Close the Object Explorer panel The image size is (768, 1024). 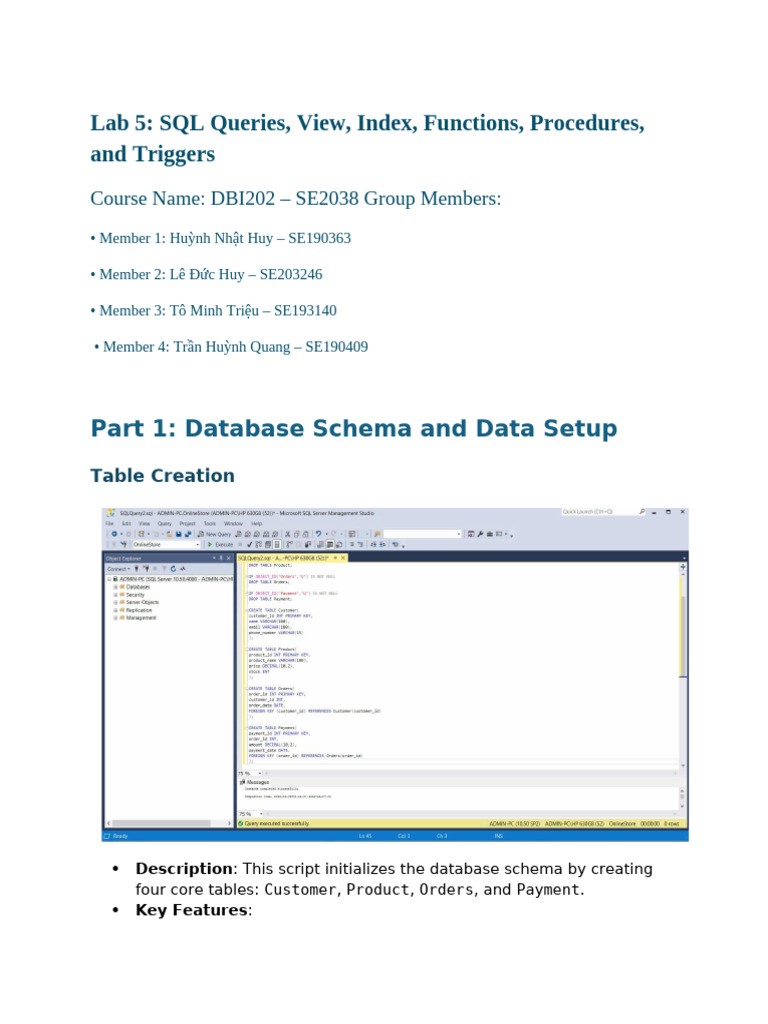pos(229,558)
